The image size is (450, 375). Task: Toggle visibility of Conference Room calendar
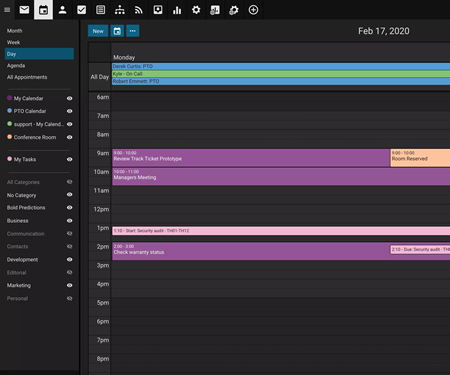[69, 137]
